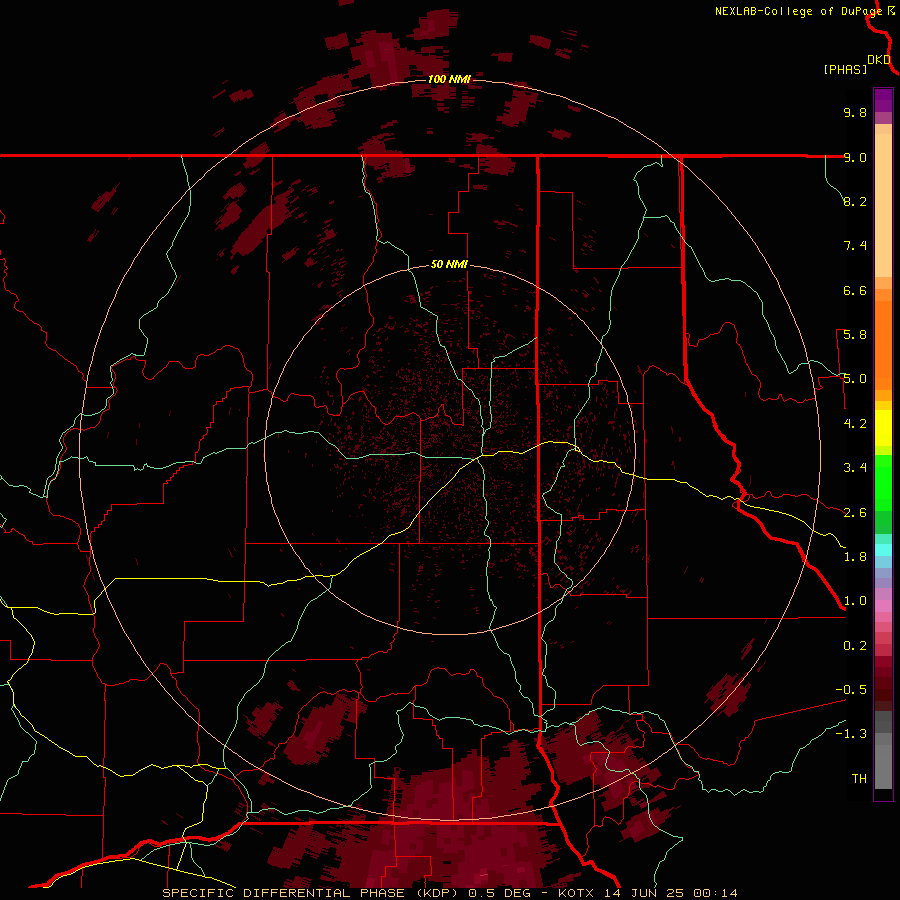Click the -1.3 legend value
900x900 pixels.
851,734
